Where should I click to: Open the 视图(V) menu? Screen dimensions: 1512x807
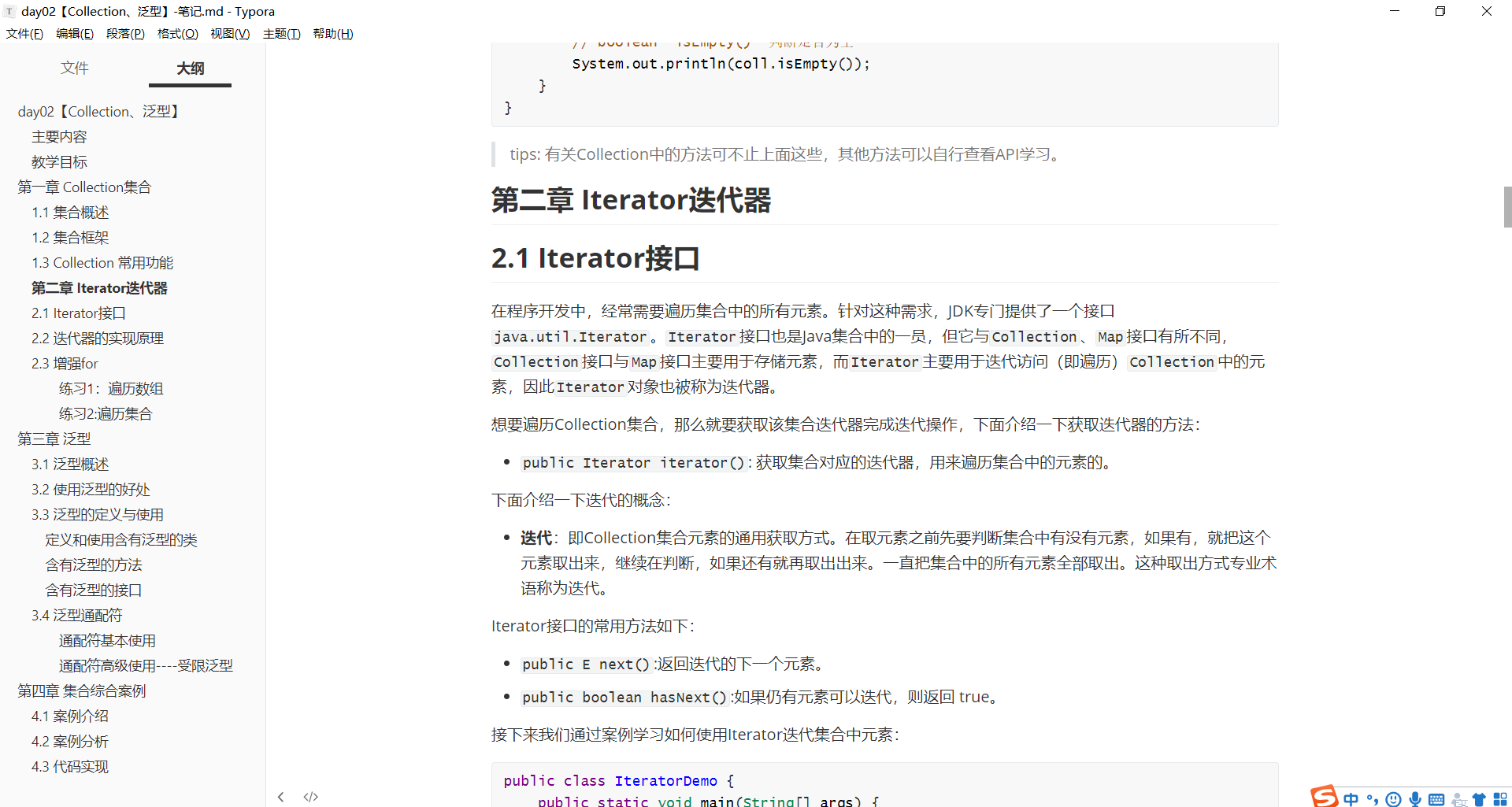(229, 33)
